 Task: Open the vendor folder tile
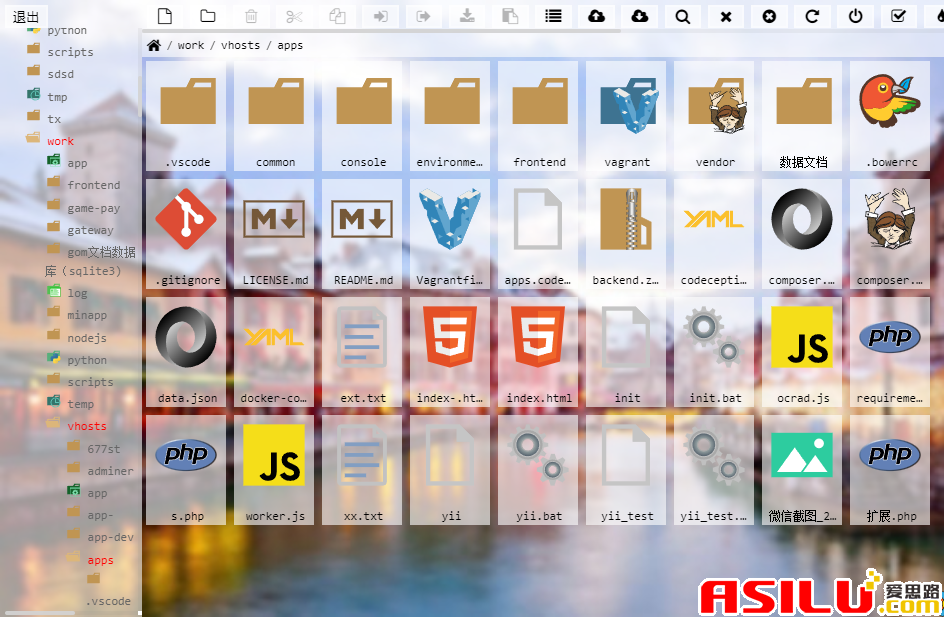tap(715, 116)
